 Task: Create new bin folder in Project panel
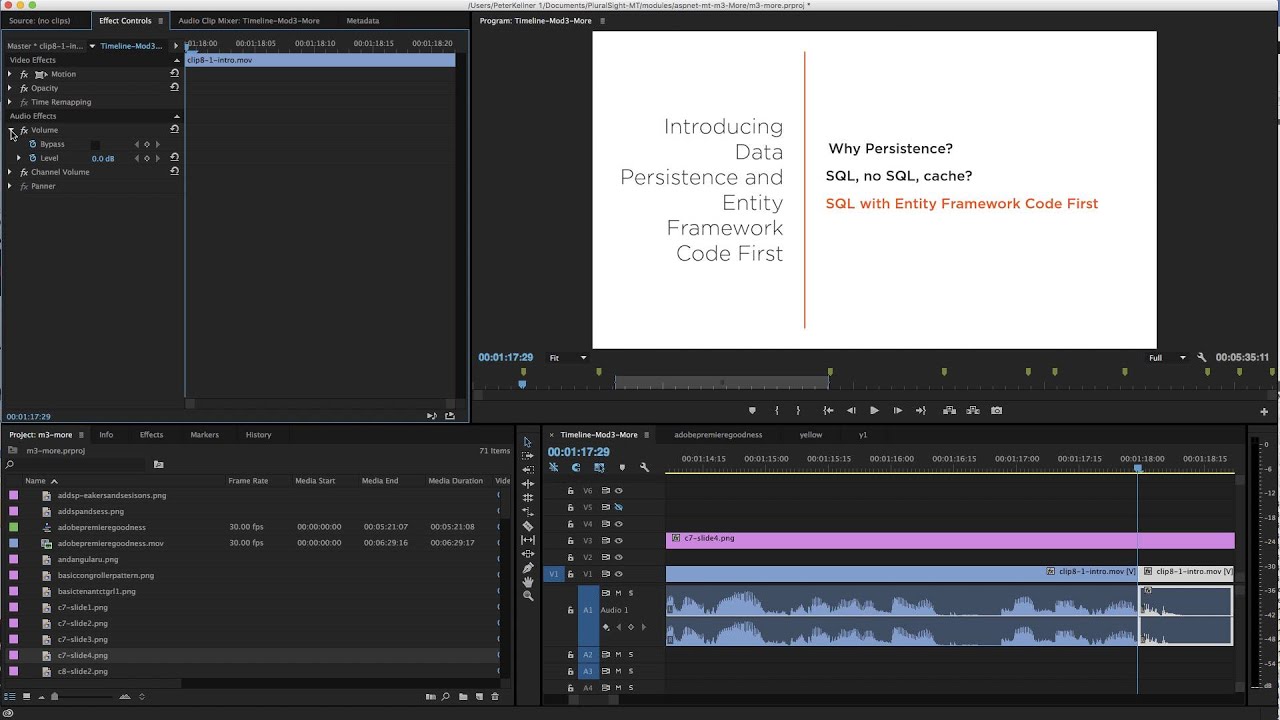coord(462,696)
